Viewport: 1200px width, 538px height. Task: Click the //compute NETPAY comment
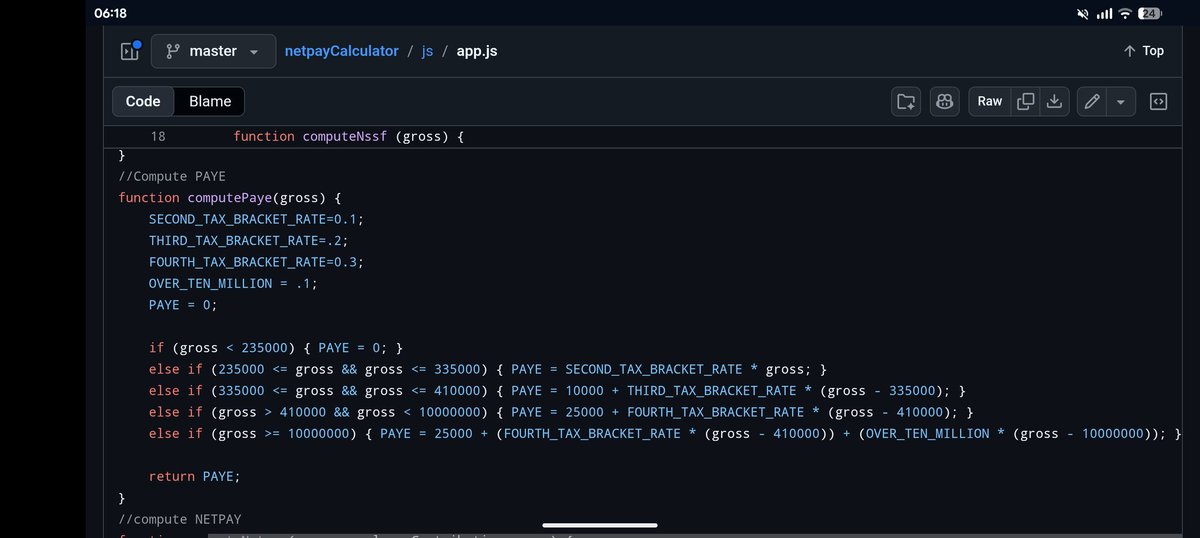(x=180, y=519)
